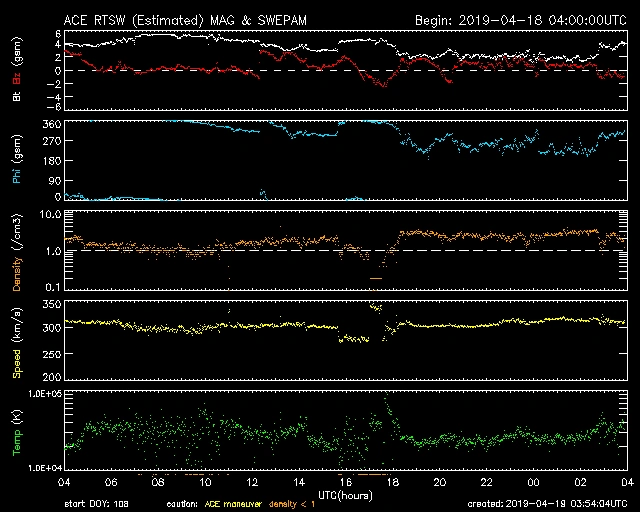
Task: Click the '6' tick at top of Bt panel
Action: click(x=58, y=33)
